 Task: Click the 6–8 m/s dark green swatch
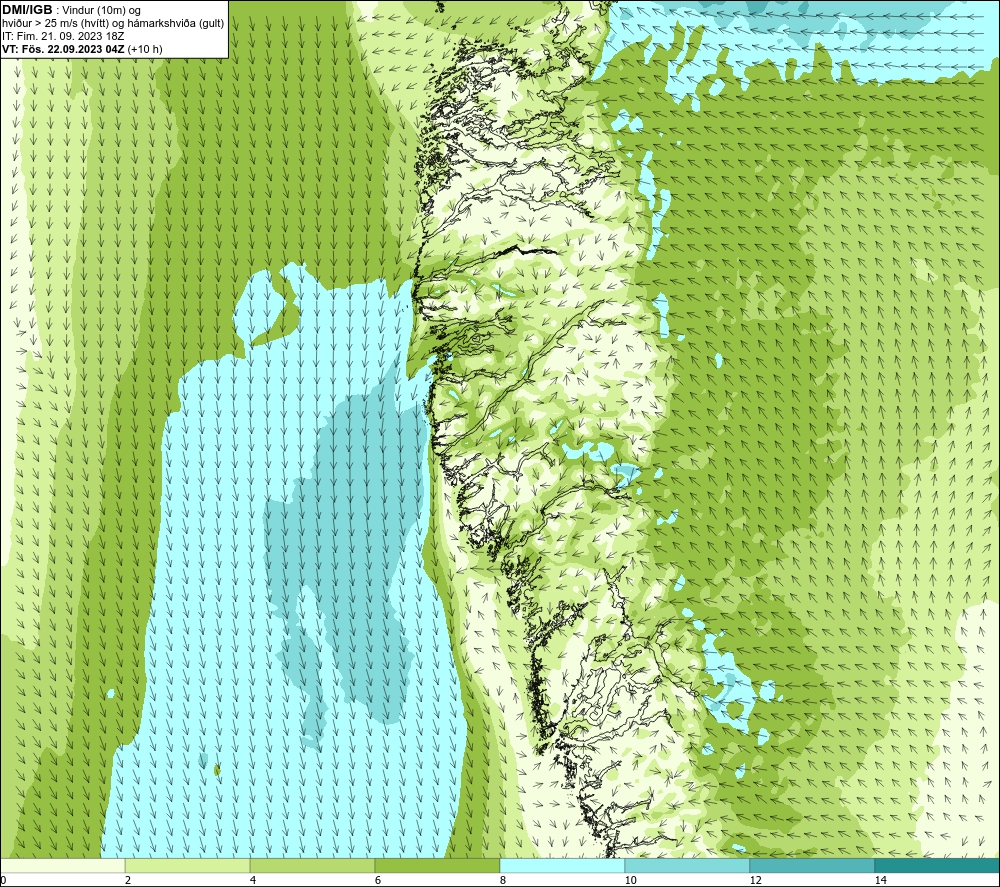437,866
